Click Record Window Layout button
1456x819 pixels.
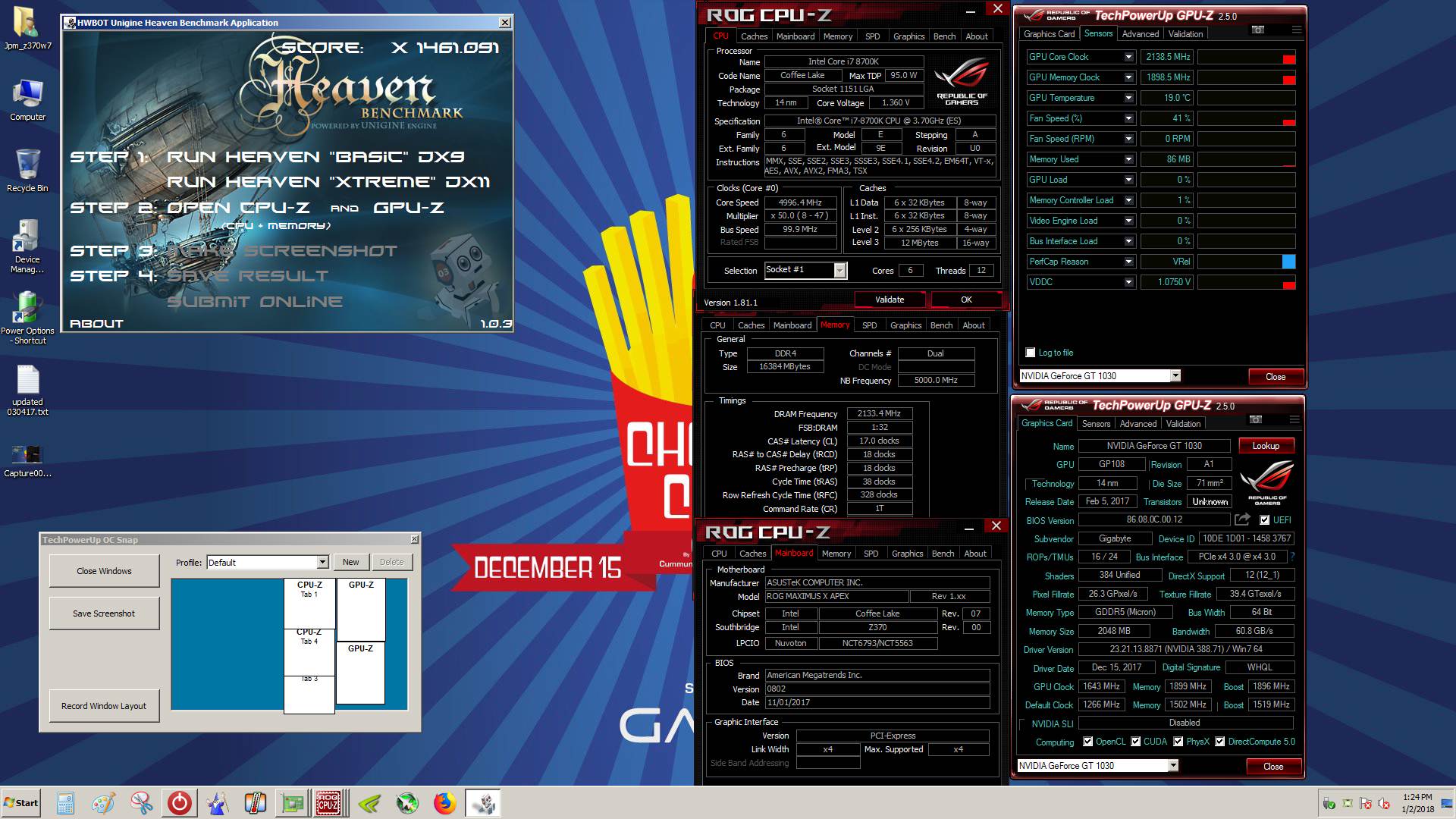[104, 706]
